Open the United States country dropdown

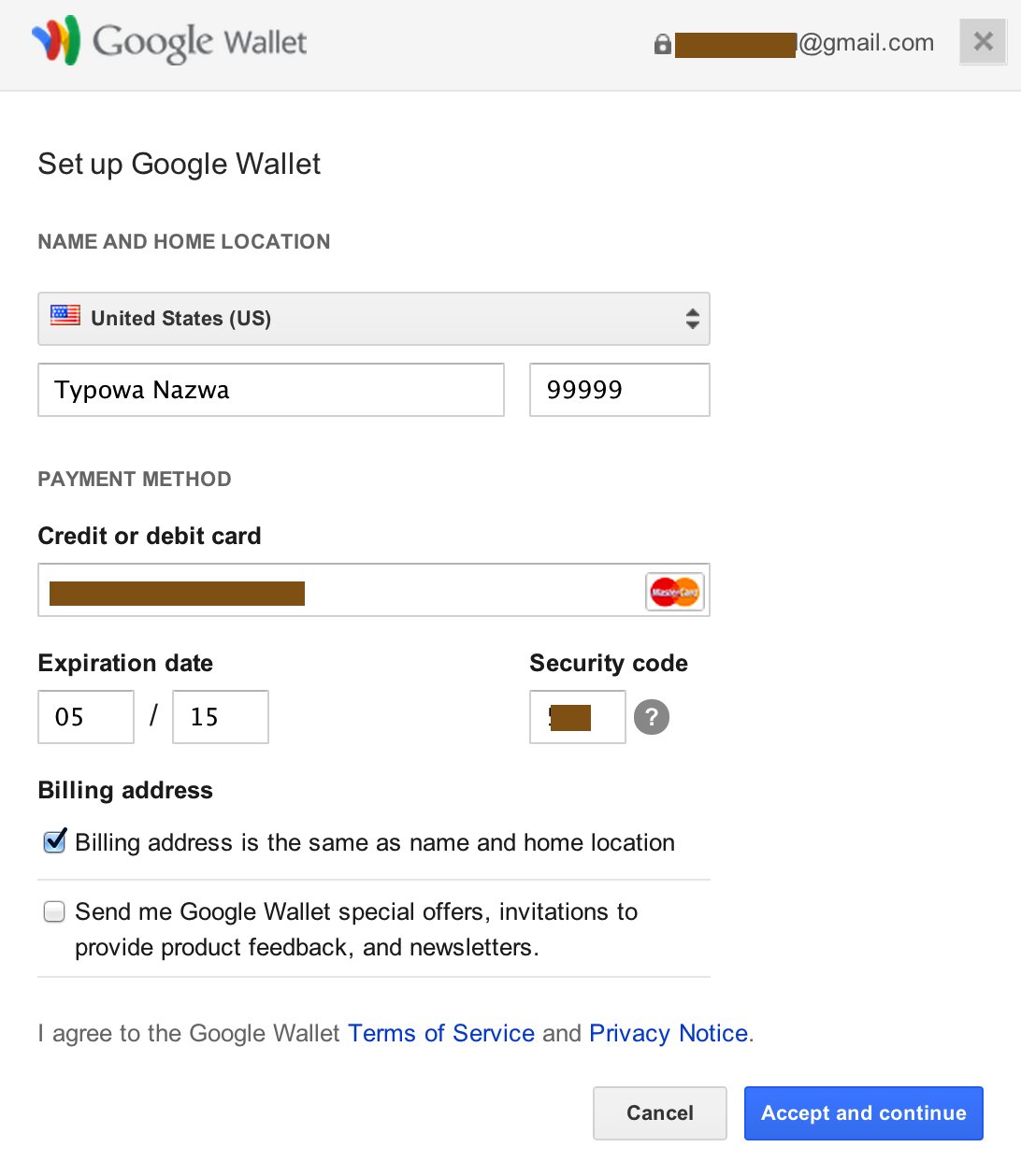374,319
